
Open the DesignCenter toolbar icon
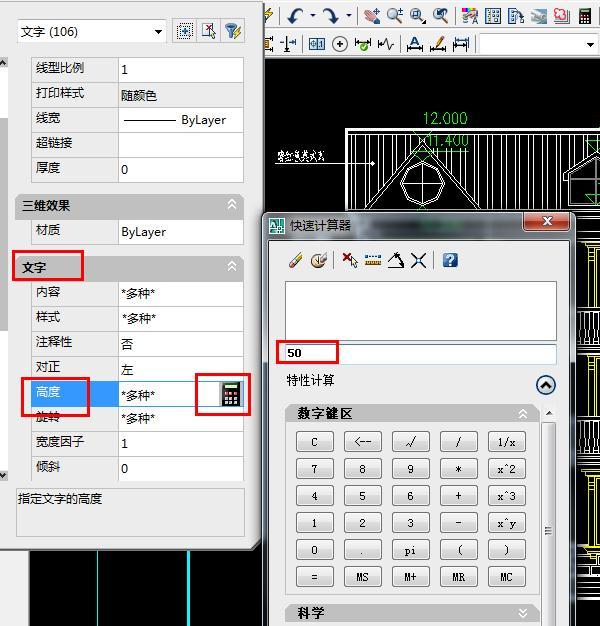pos(493,16)
